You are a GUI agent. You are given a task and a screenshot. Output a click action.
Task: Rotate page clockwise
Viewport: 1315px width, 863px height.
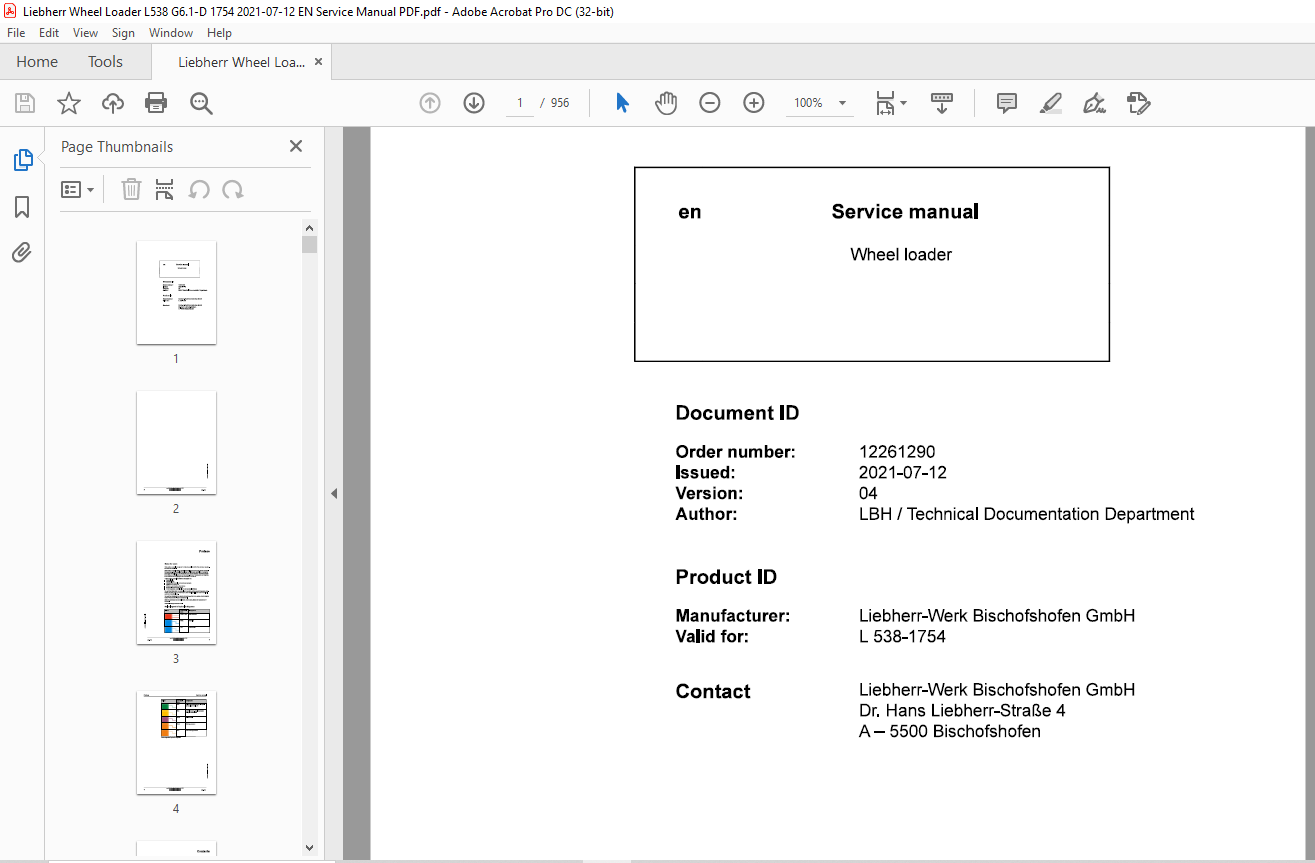coord(233,190)
